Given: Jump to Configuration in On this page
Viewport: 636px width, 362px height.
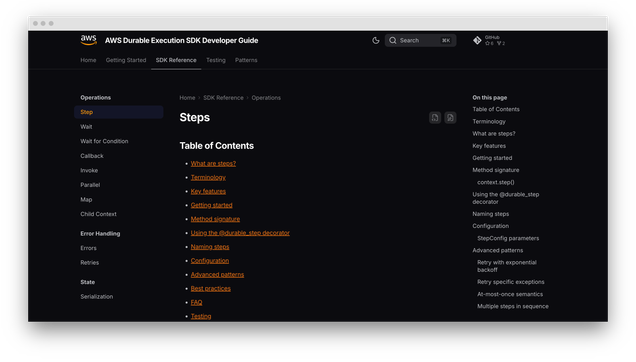Looking at the screenshot, I should [490, 226].
